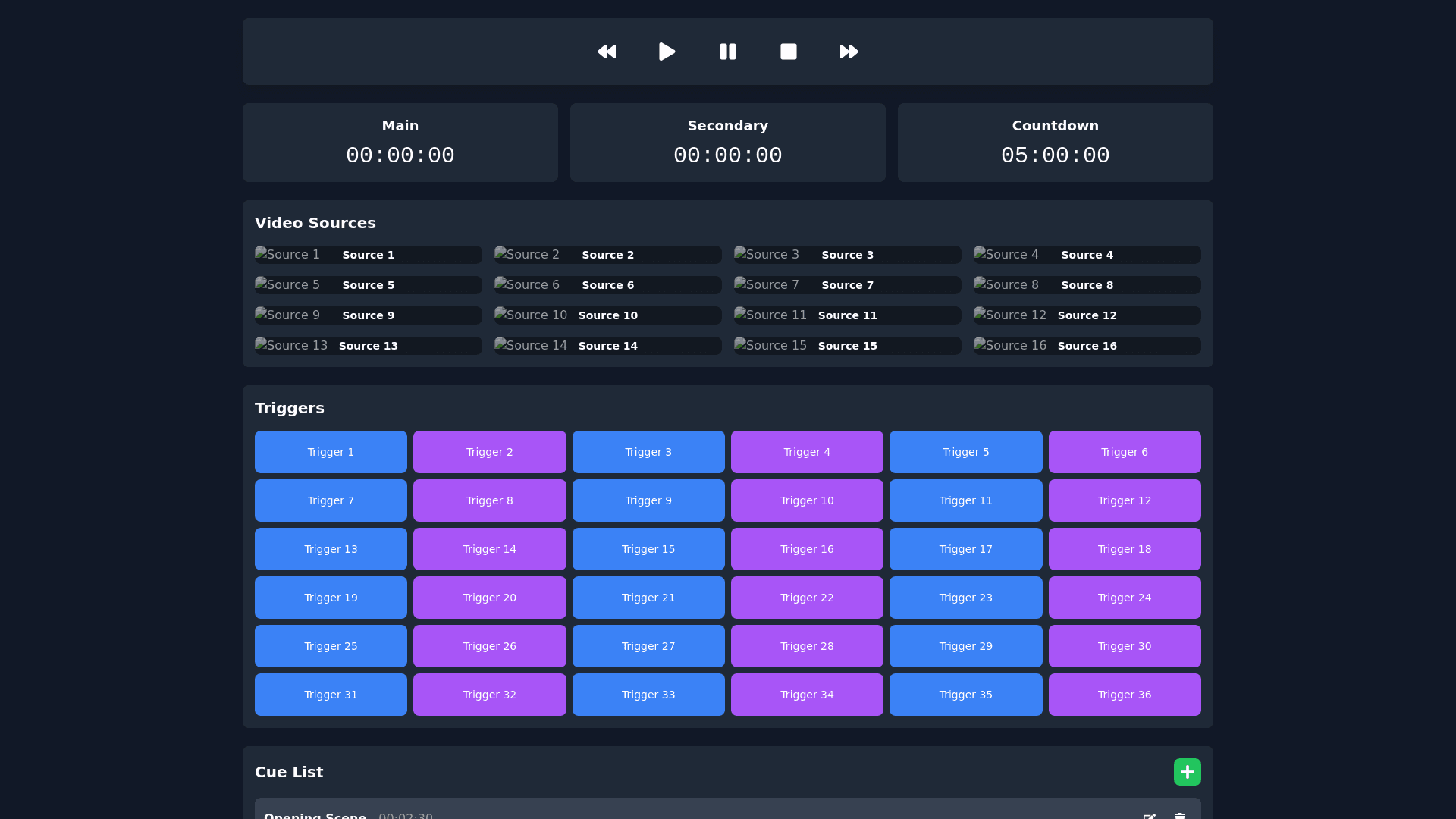Add a new cue with green plus
This screenshot has width=1456, height=819.
coord(1187,772)
